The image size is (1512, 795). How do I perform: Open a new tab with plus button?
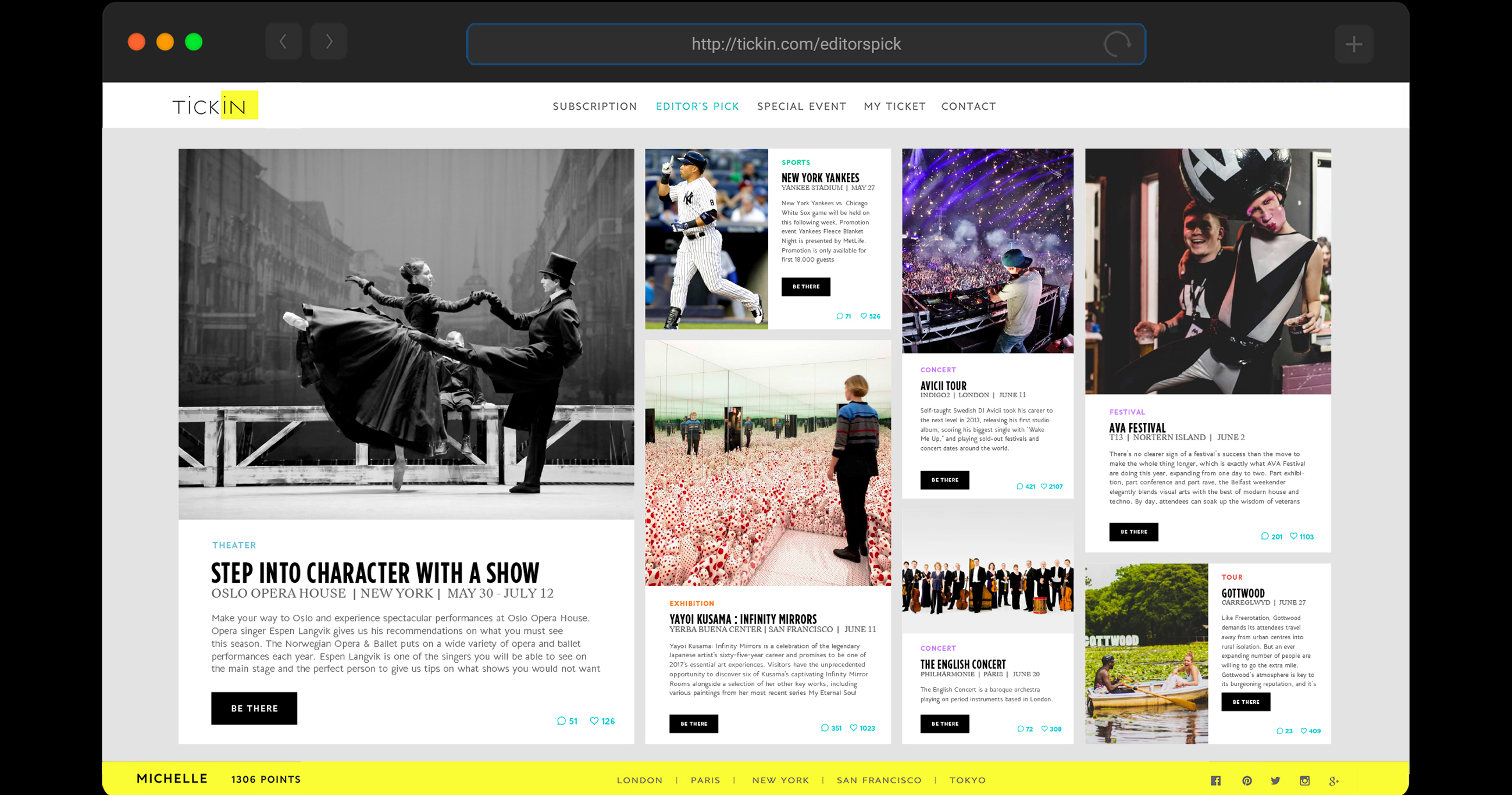(1353, 44)
